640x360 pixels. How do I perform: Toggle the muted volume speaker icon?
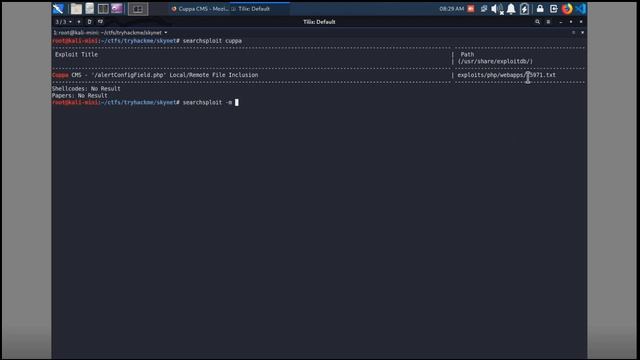click(x=497, y=9)
